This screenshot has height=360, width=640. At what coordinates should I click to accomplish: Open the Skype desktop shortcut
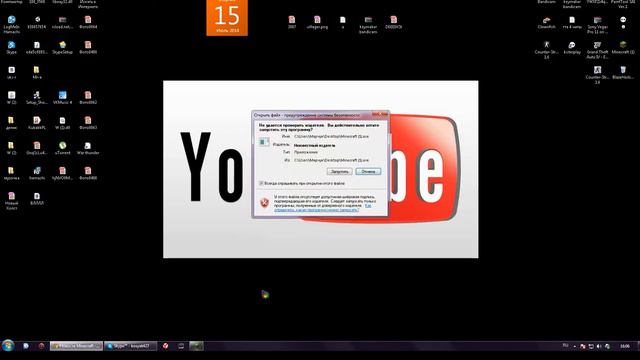tap(11, 48)
